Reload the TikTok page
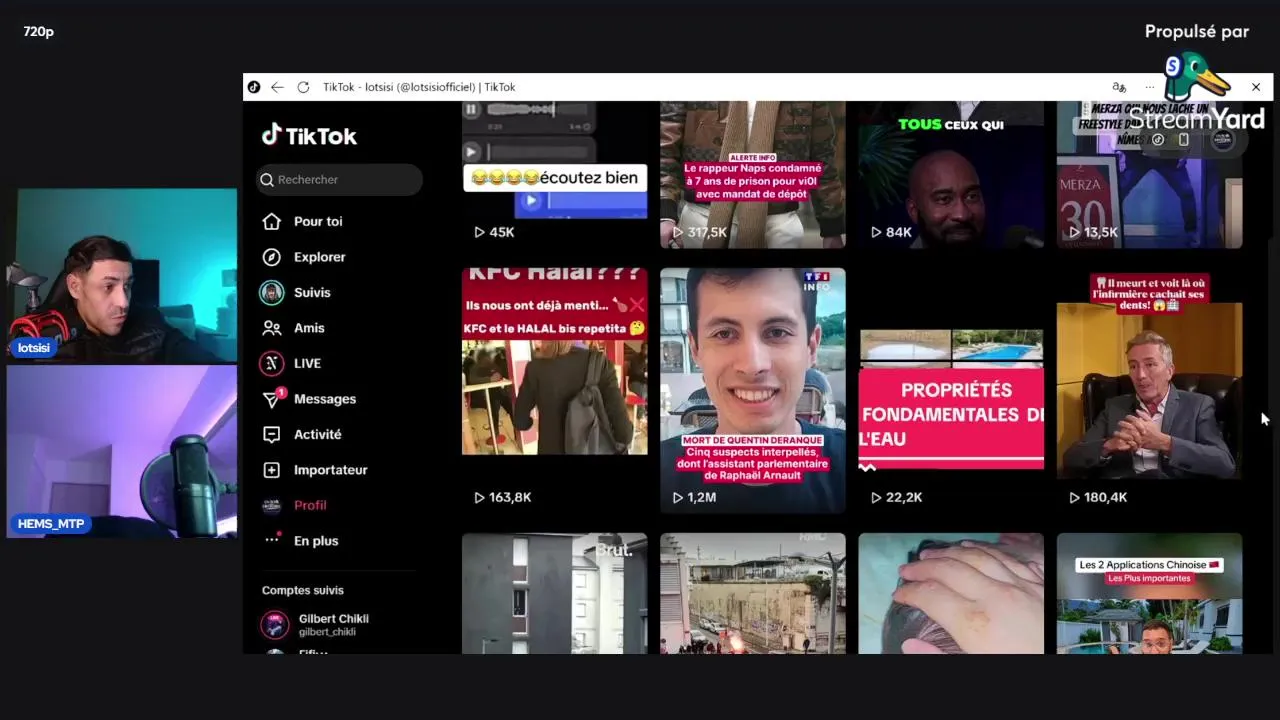The image size is (1280, 720). [303, 87]
